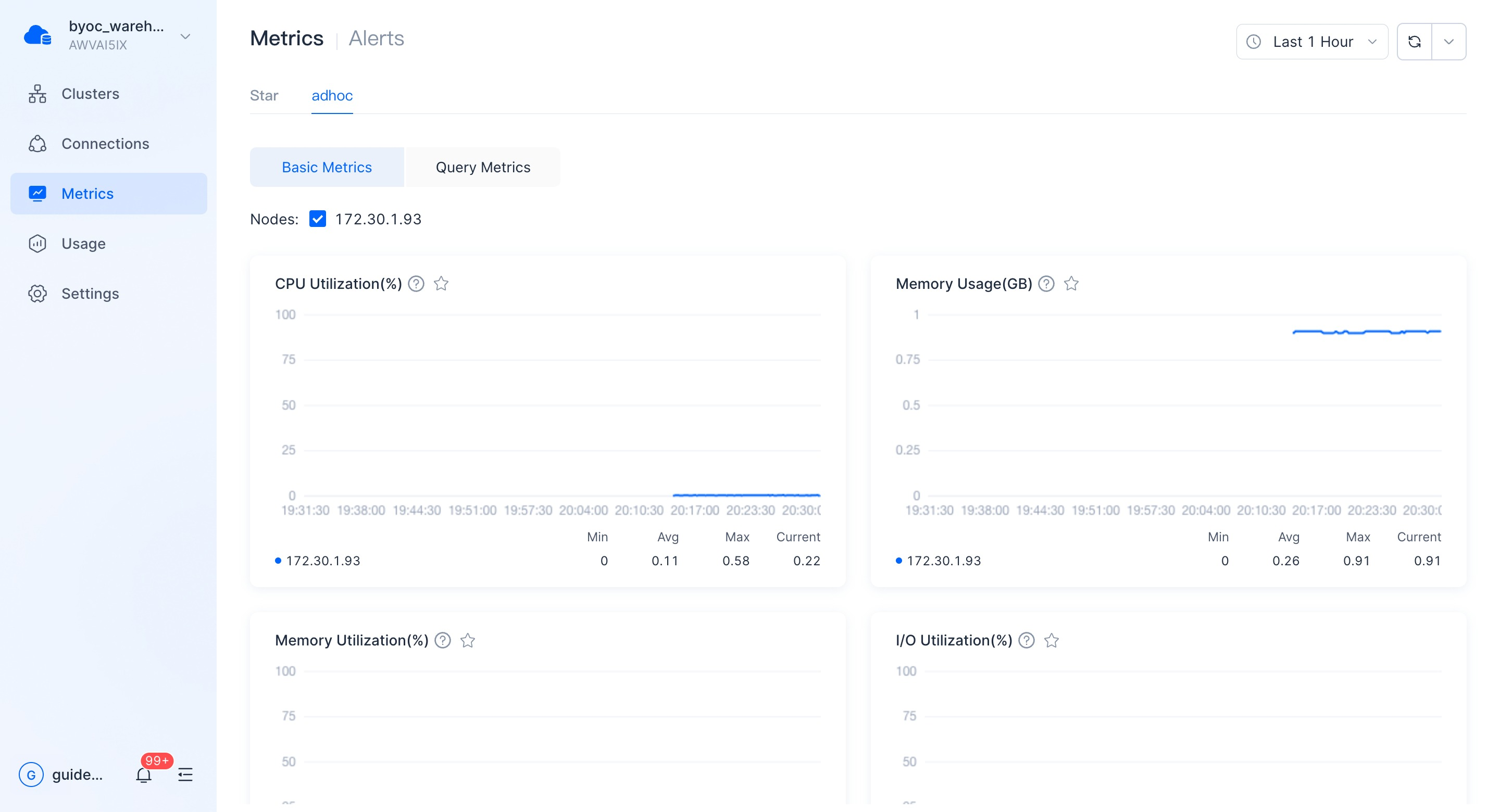Viewport: 1500px width, 812px height.
Task: Click the 172.30.1.93 node label
Action: (x=379, y=220)
